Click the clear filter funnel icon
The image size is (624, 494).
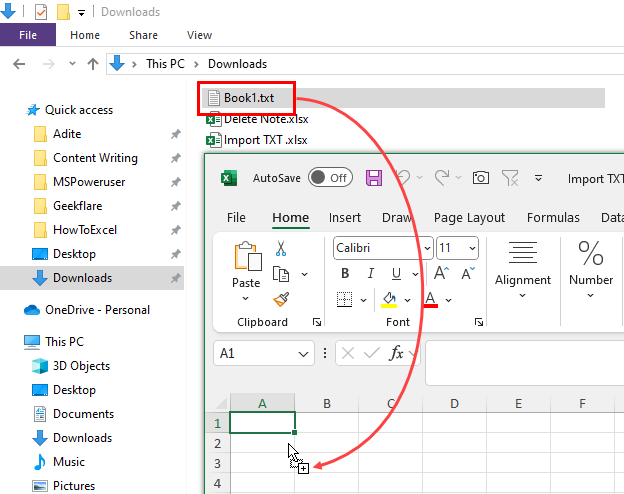[x=510, y=178]
